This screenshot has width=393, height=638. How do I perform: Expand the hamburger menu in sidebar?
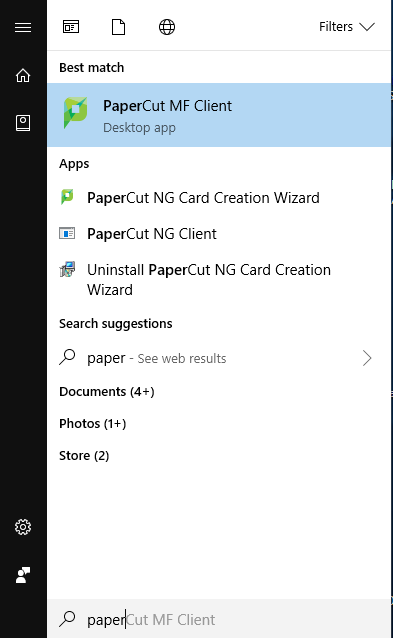tap(23, 27)
